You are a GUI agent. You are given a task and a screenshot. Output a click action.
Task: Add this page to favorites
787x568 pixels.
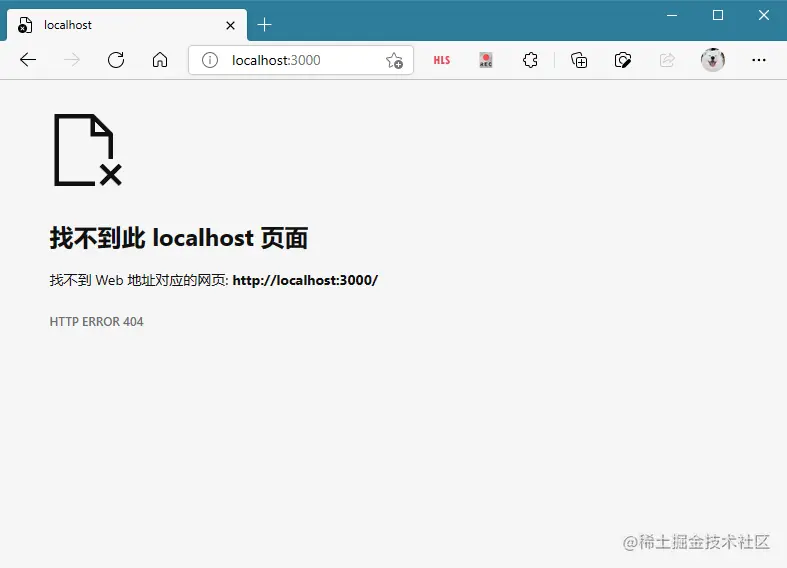point(395,60)
